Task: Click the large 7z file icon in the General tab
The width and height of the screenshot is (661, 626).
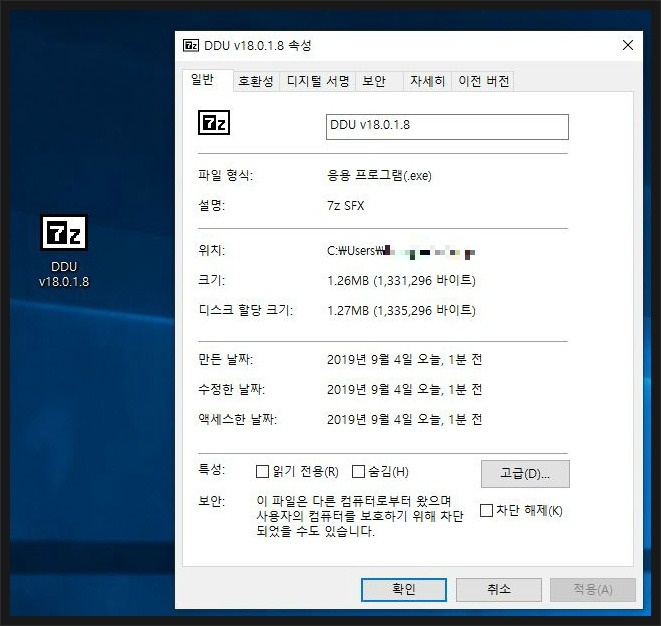Action: pos(214,123)
